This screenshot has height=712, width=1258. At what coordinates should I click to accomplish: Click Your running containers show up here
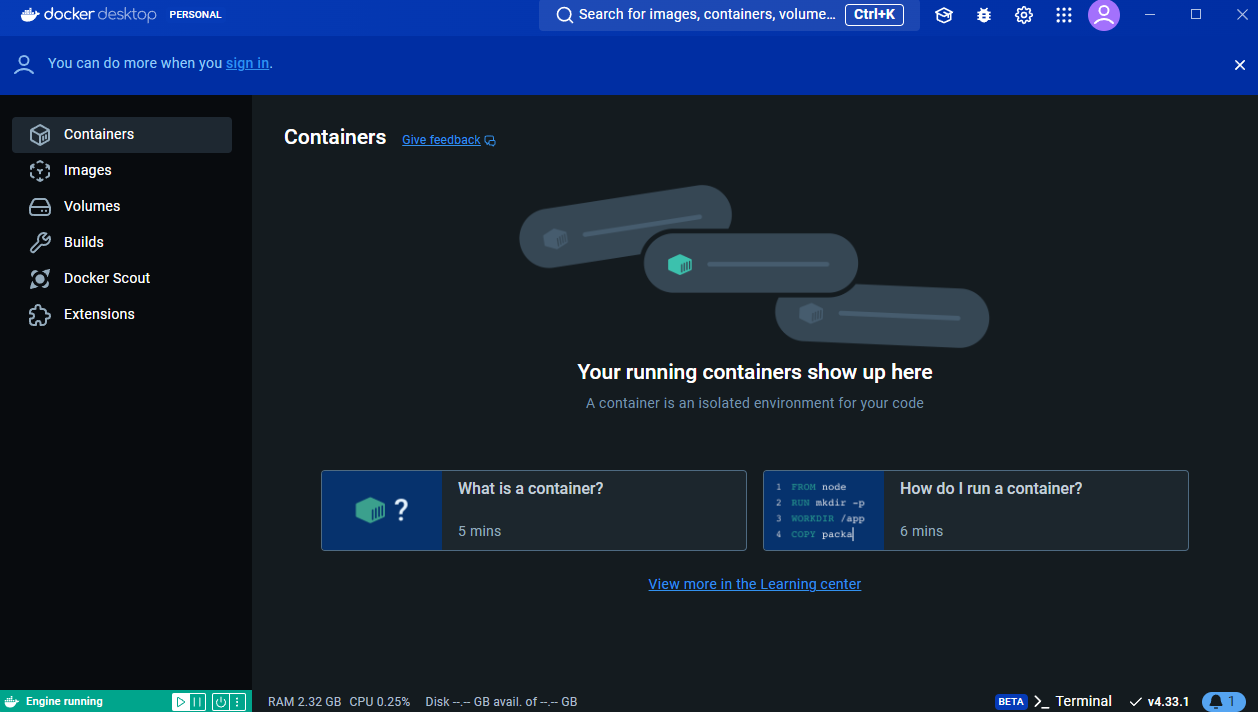(755, 372)
